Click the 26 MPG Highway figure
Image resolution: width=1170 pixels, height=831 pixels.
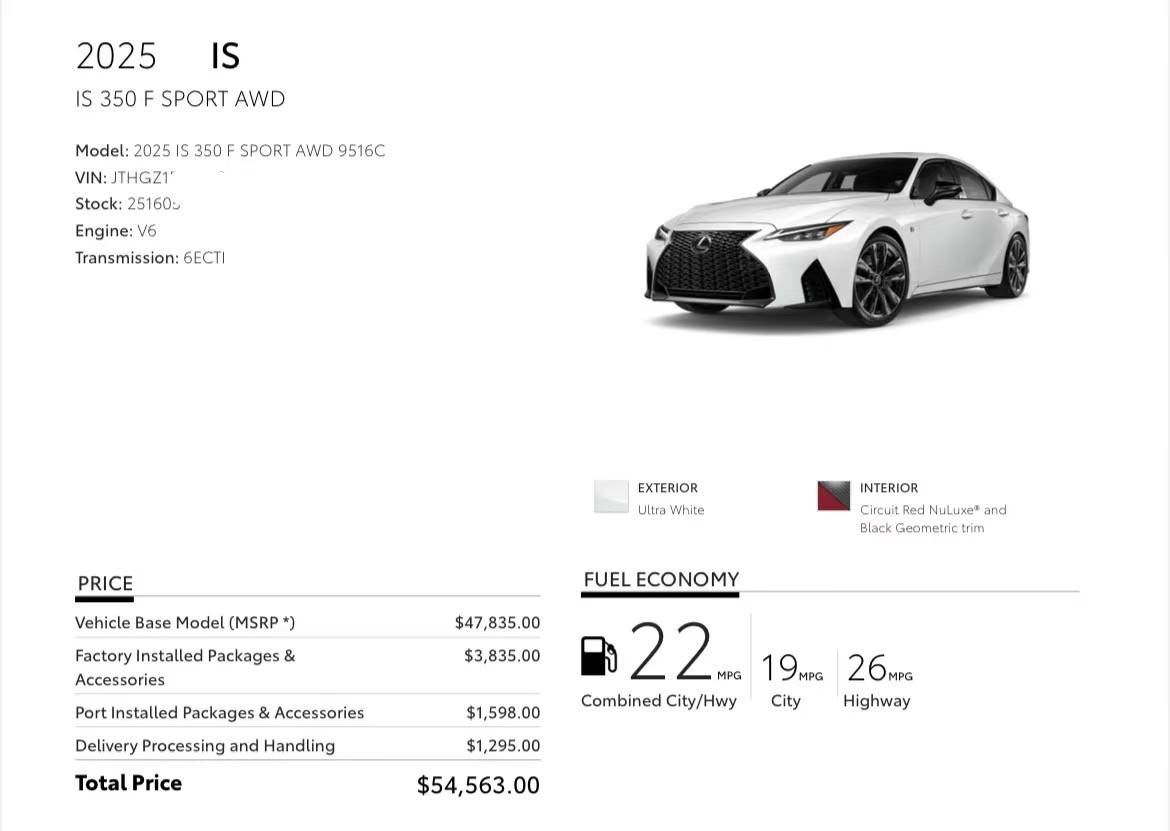(x=880, y=668)
